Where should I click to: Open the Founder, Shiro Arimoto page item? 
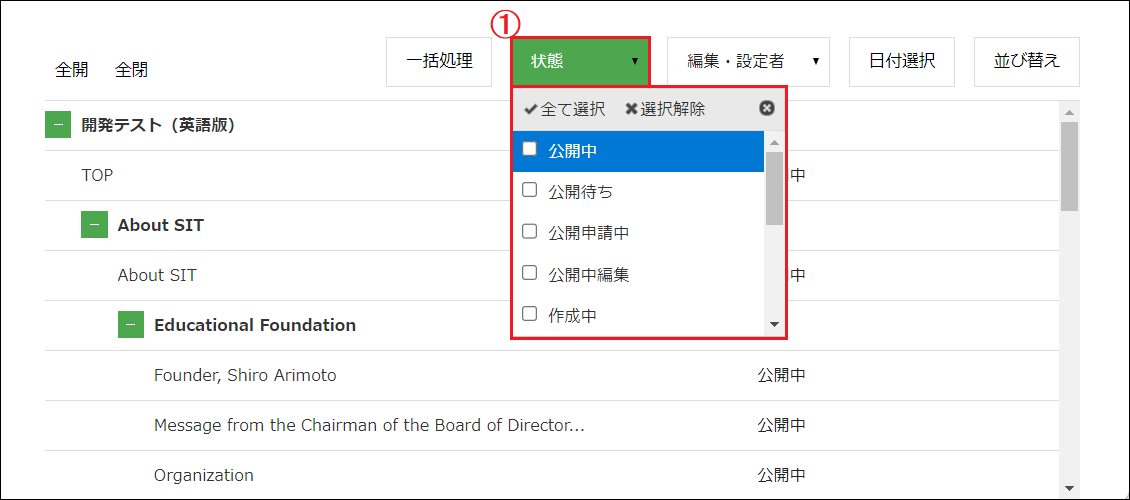coord(245,375)
